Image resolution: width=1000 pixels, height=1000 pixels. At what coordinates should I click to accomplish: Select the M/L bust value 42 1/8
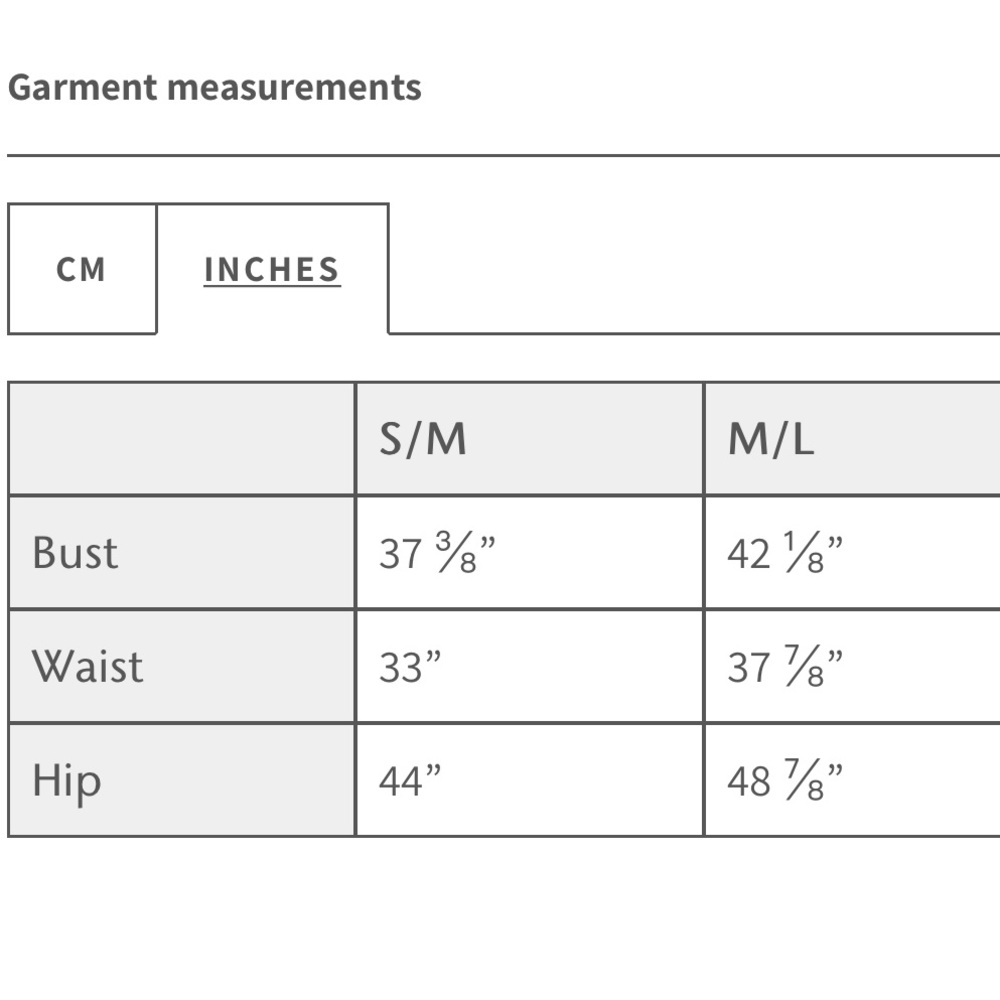pos(785,552)
